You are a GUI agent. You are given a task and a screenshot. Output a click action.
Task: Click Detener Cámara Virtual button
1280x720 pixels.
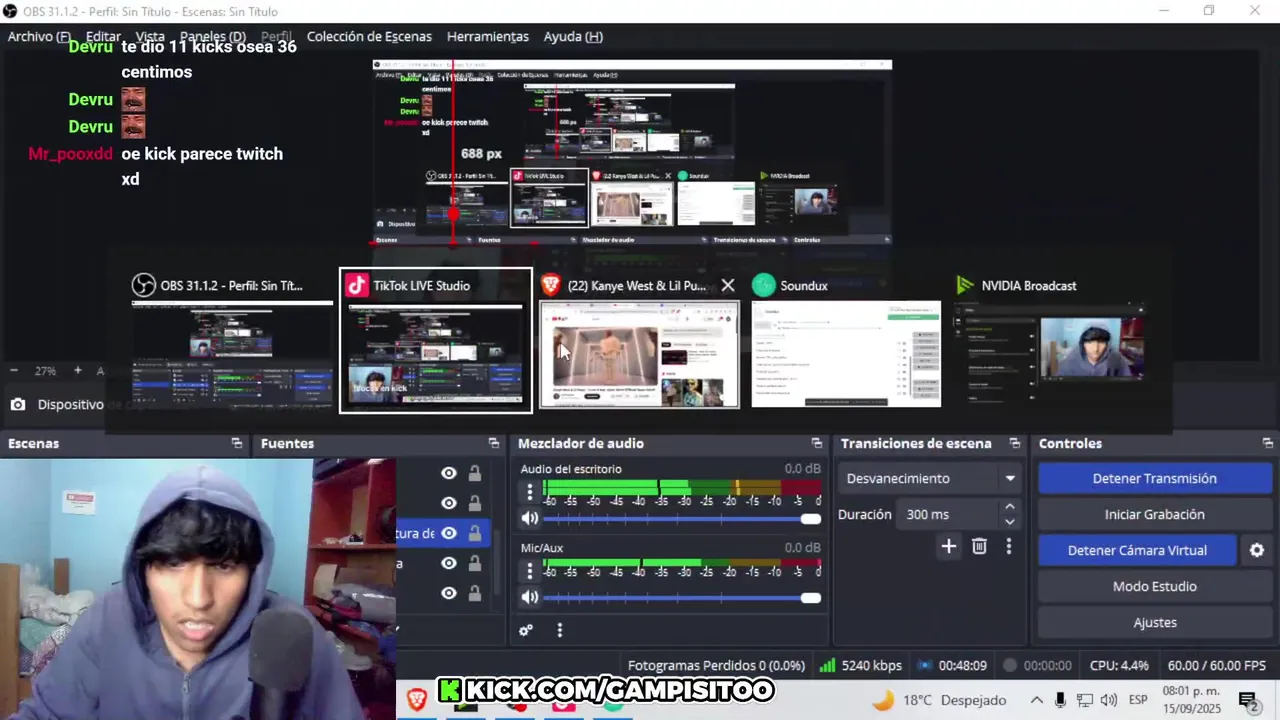pos(1137,550)
